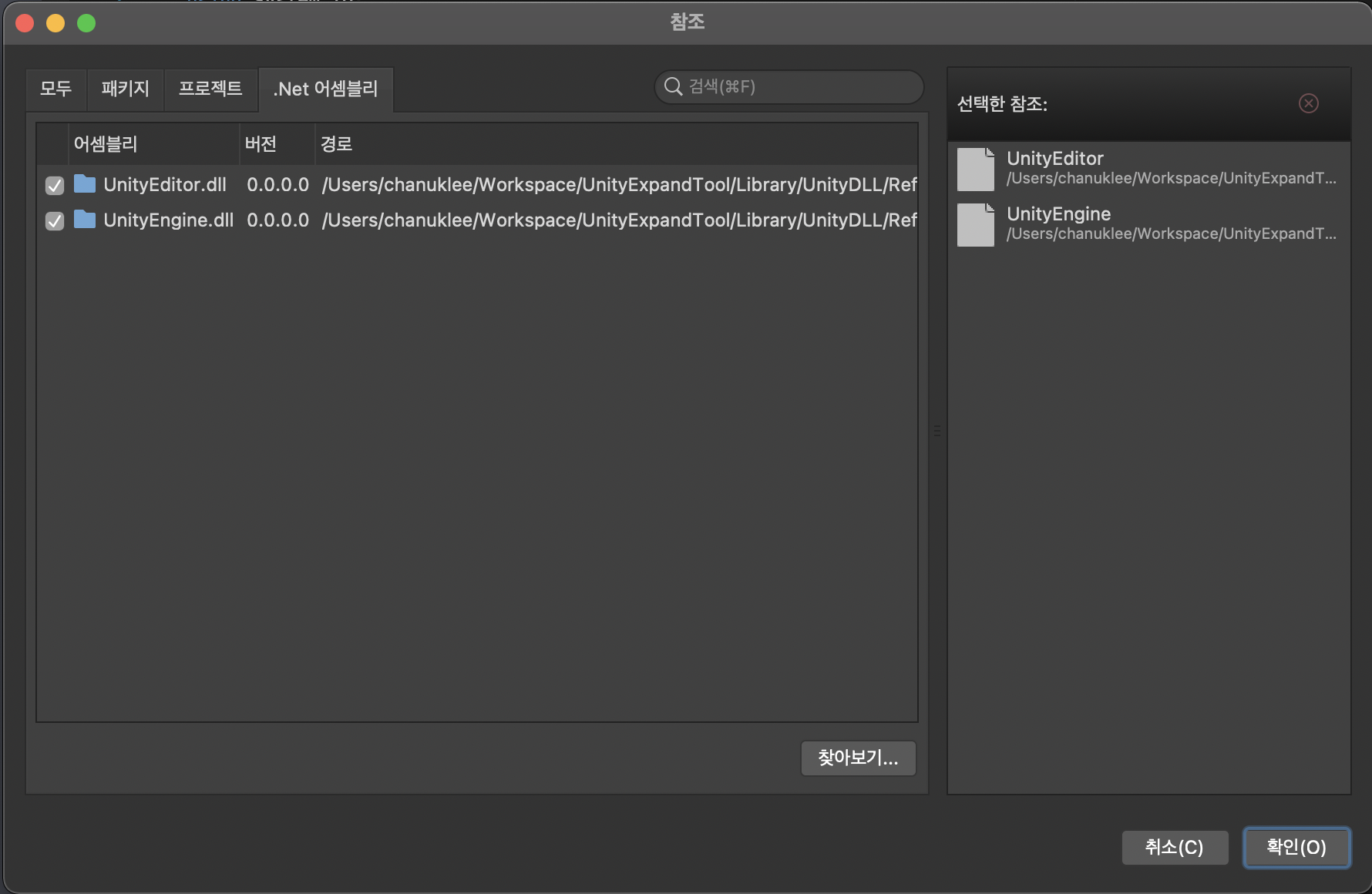The width and height of the screenshot is (1372, 894).
Task: Select the UnityEngine.dll assembly name
Action: point(168,220)
